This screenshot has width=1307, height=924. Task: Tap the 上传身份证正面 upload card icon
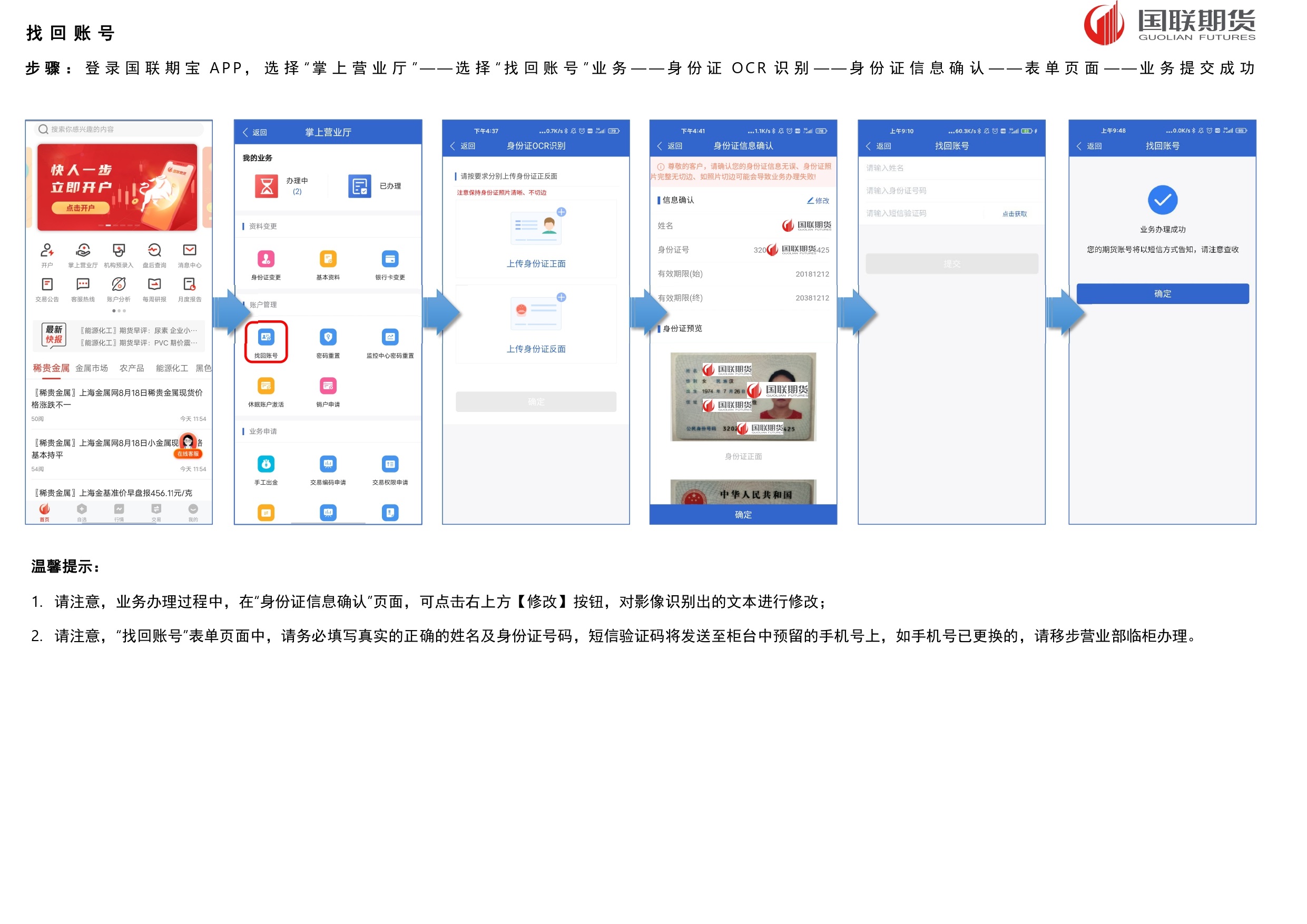pyautogui.click(x=536, y=227)
